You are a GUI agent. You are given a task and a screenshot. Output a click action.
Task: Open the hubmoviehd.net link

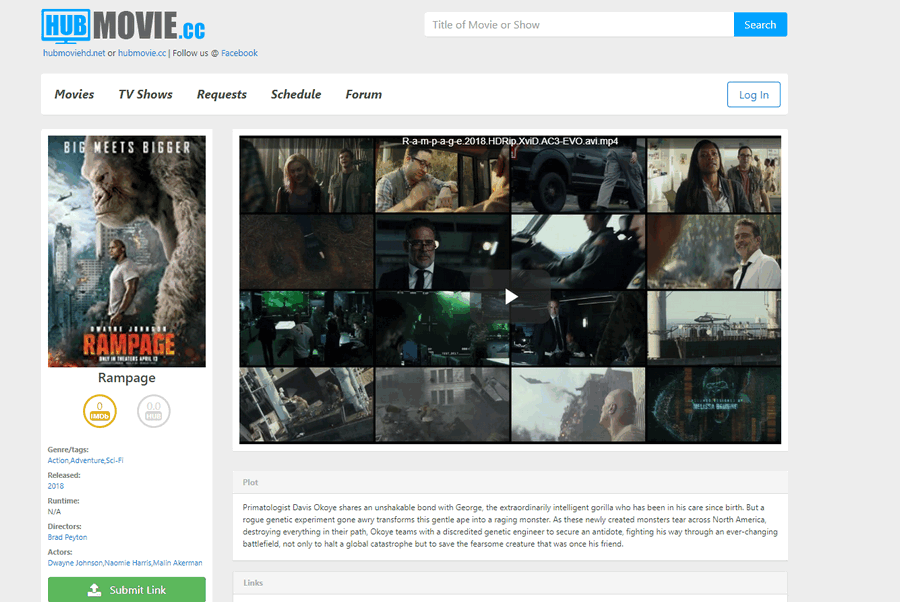tap(74, 53)
